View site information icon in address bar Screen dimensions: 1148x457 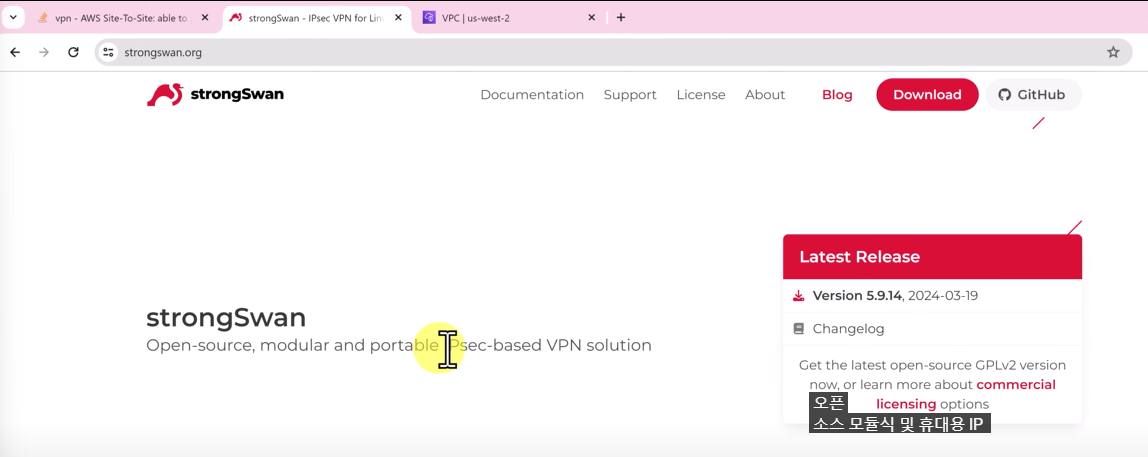coord(108,52)
